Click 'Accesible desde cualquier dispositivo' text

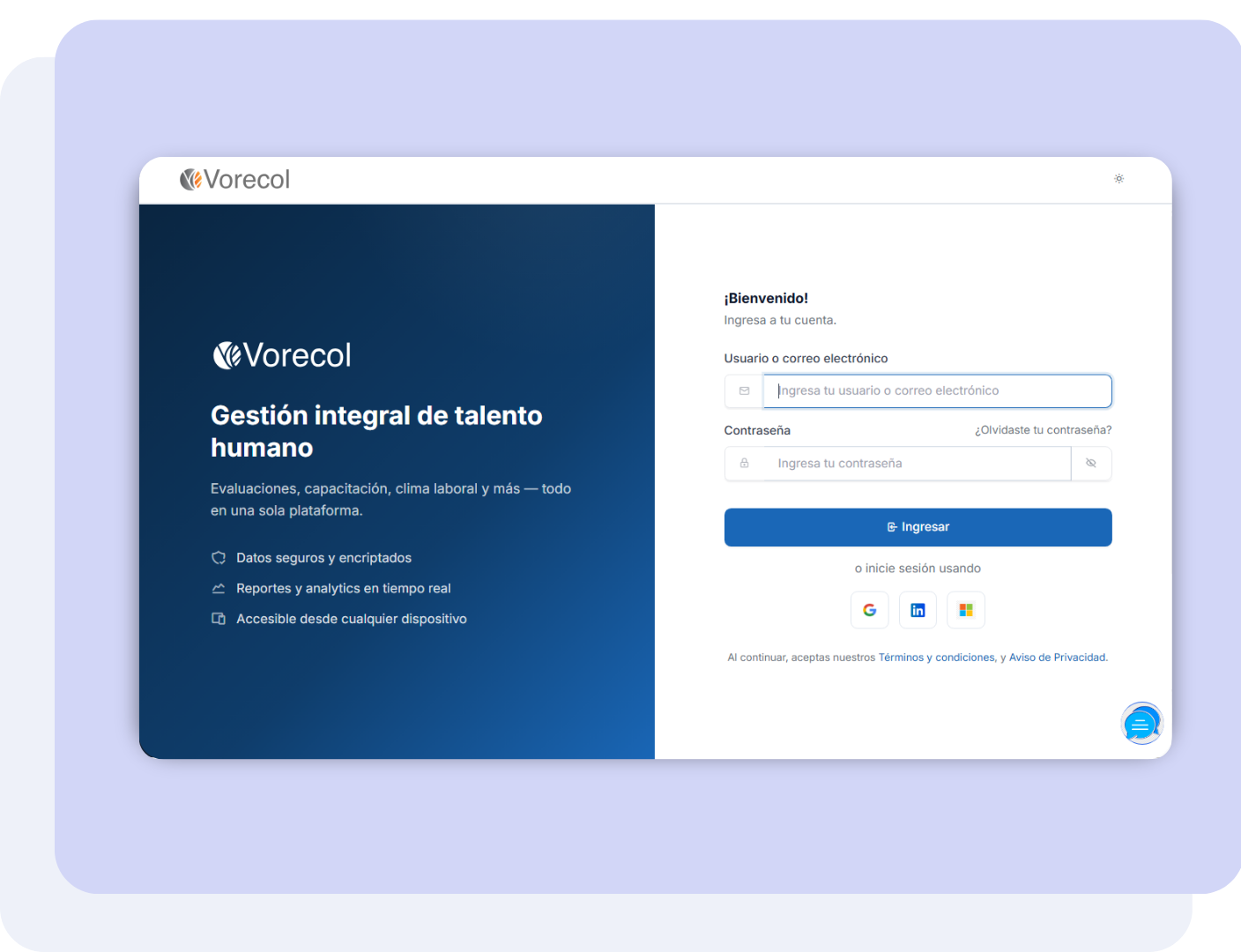point(352,619)
